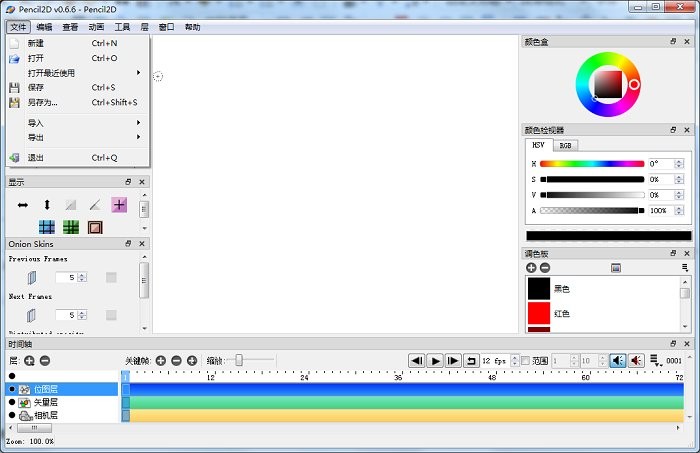Click the vertical flip icon in 显示 panel
Image resolution: width=700 pixels, height=453 pixels.
coord(46,204)
